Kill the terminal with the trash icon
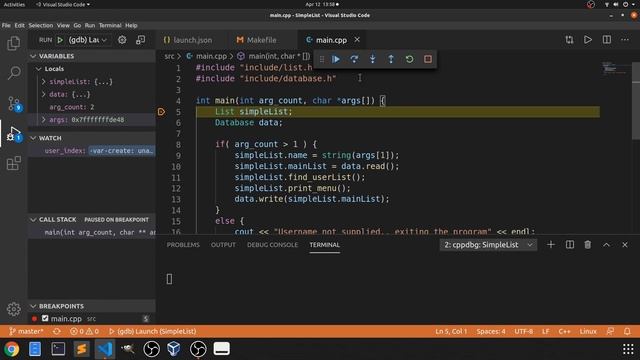Viewport: 640px width, 360px height. point(587,244)
